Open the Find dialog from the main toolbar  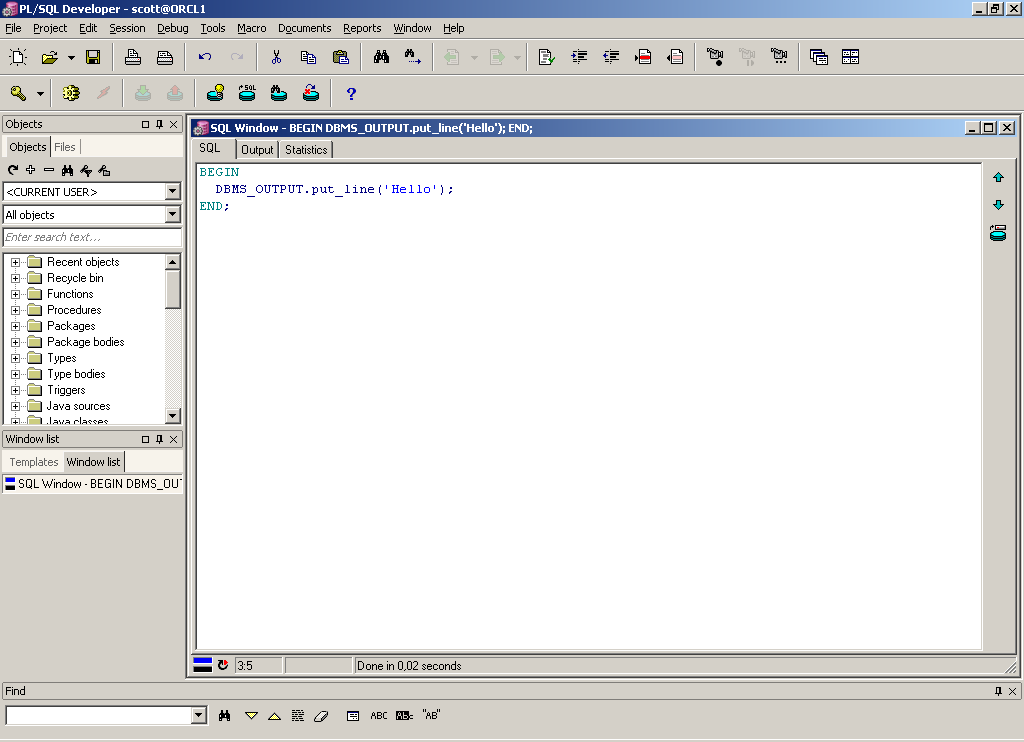pyautogui.click(x=383, y=57)
